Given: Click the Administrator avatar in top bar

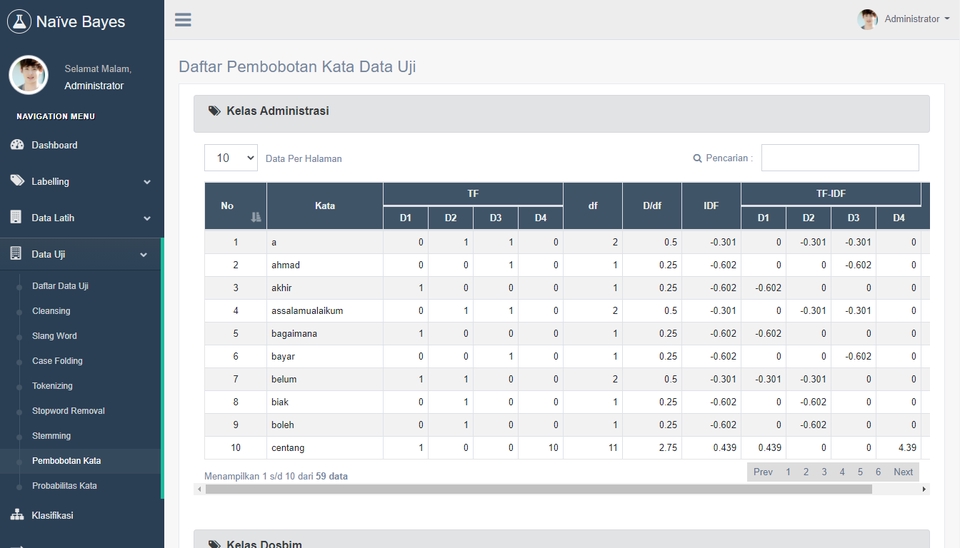Looking at the screenshot, I should [x=867, y=19].
